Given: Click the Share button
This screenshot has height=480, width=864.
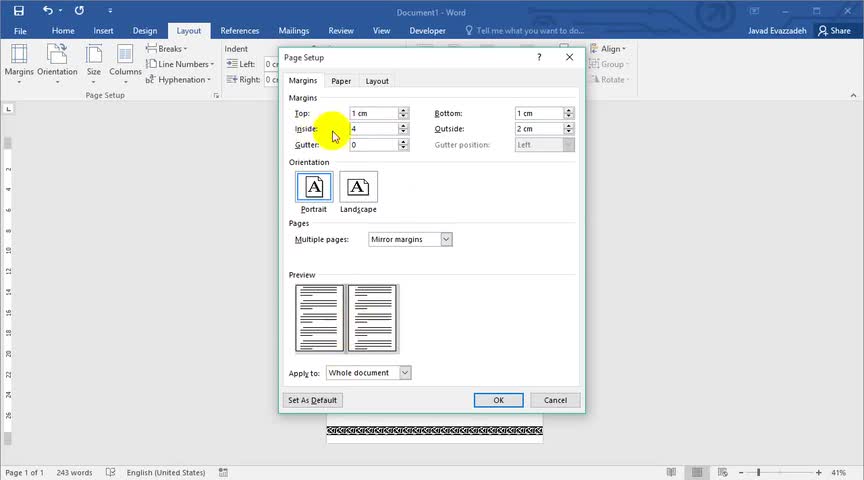Looking at the screenshot, I should pos(834,31).
